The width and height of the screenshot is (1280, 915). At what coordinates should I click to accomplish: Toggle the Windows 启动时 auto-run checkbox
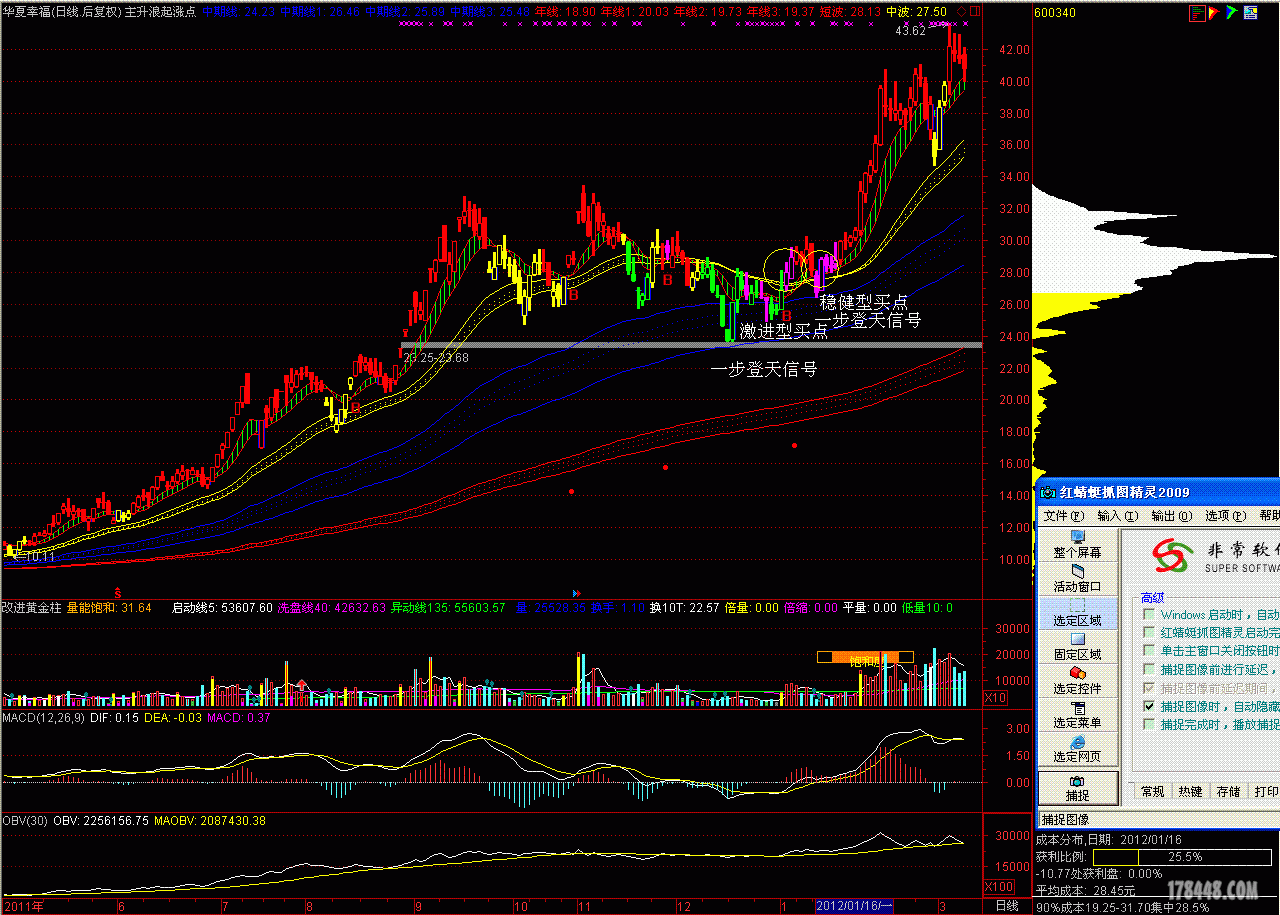pyautogui.click(x=1149, y=615)
